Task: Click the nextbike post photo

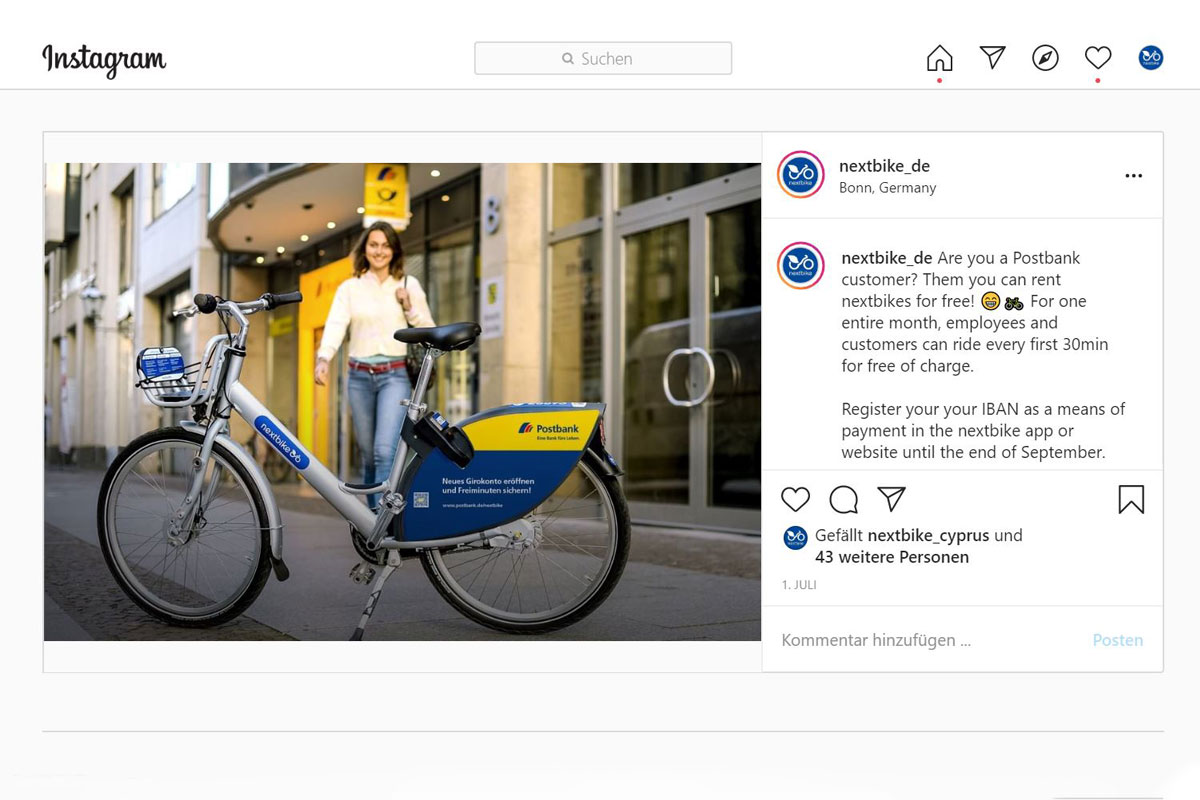Action: click(402, 402)
